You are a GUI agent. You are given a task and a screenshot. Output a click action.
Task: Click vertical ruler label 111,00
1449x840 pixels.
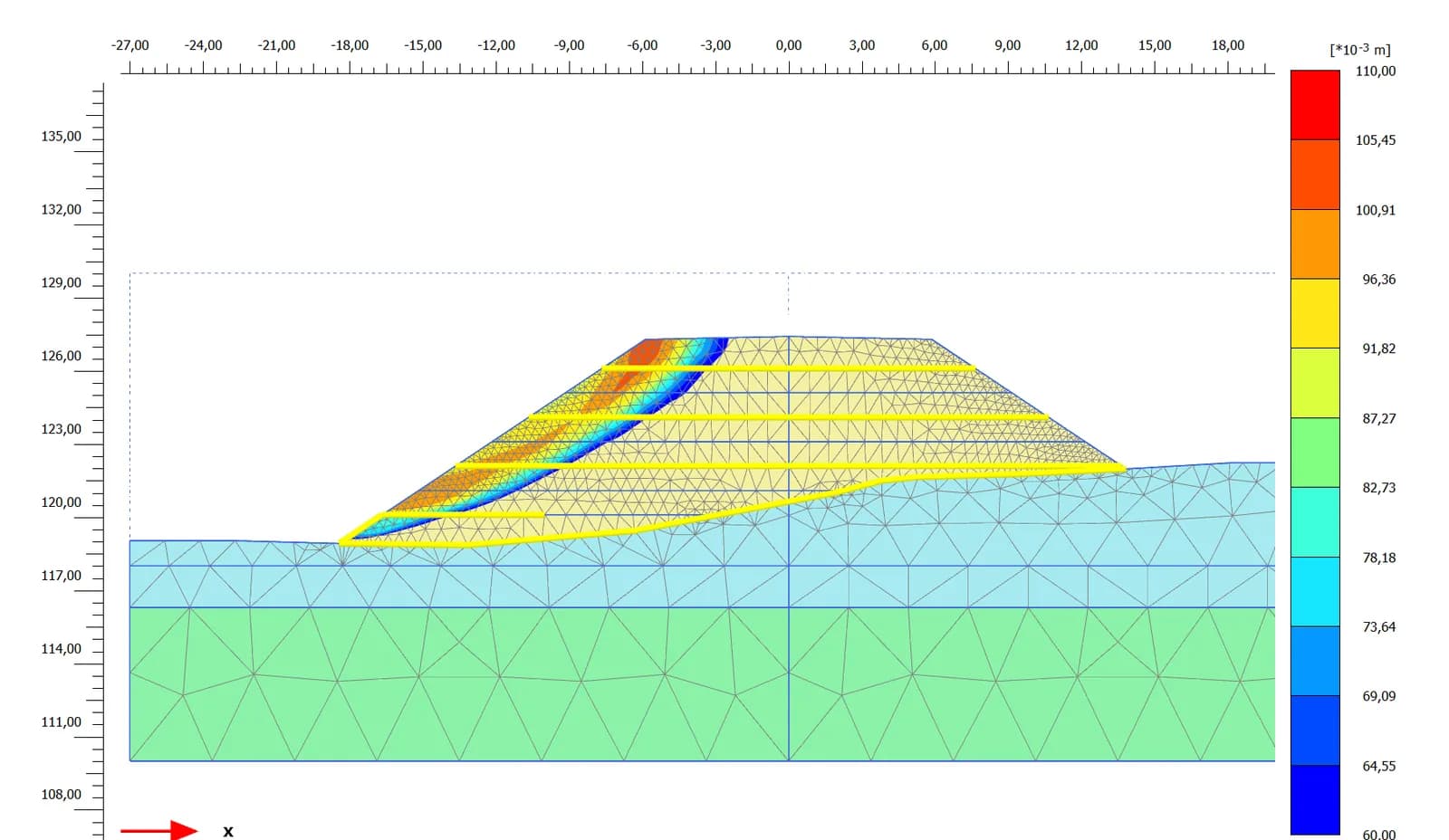point(61,722)
